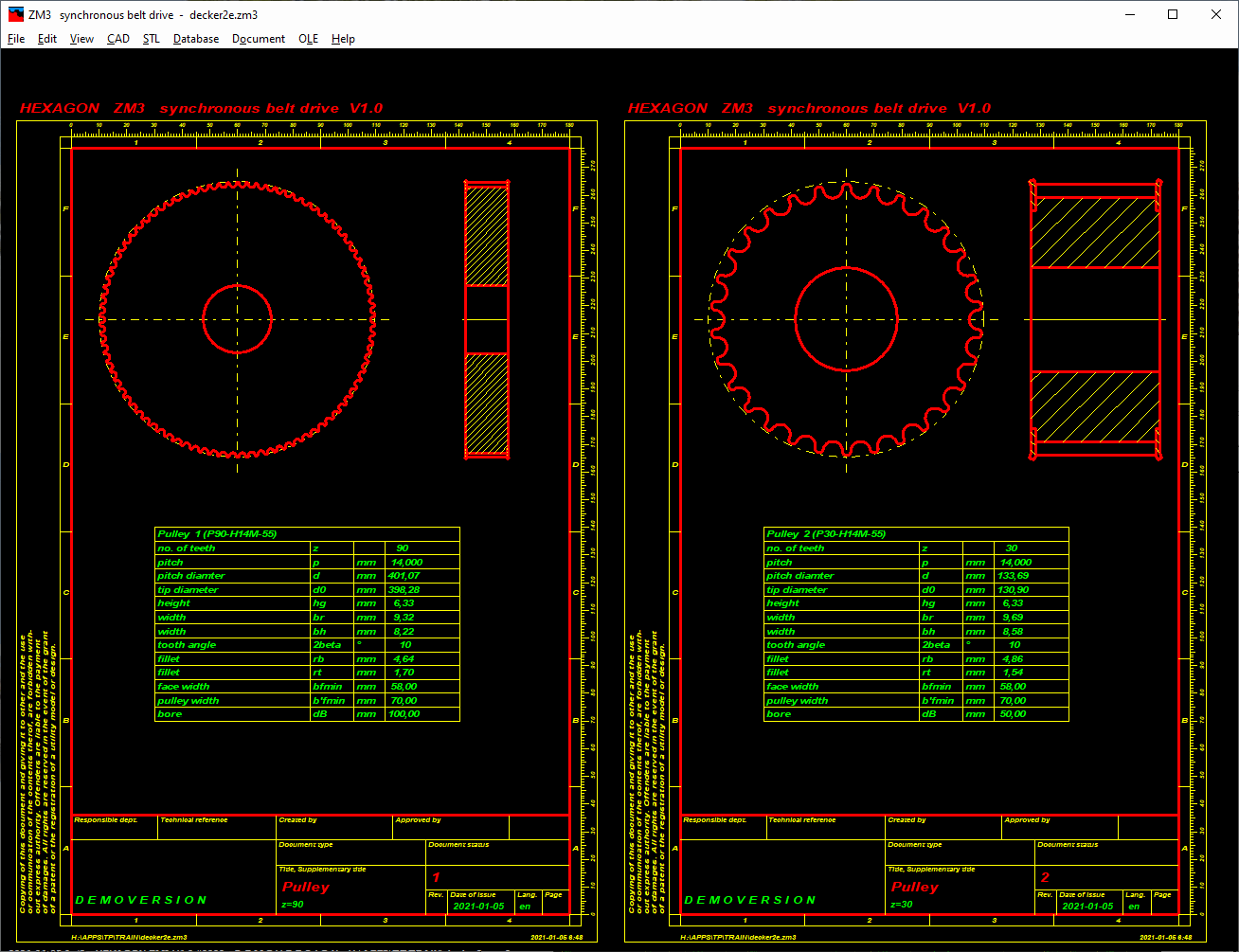Minimize the ZM3 window
The image size is (1239, 952).
click(1129, 14)
